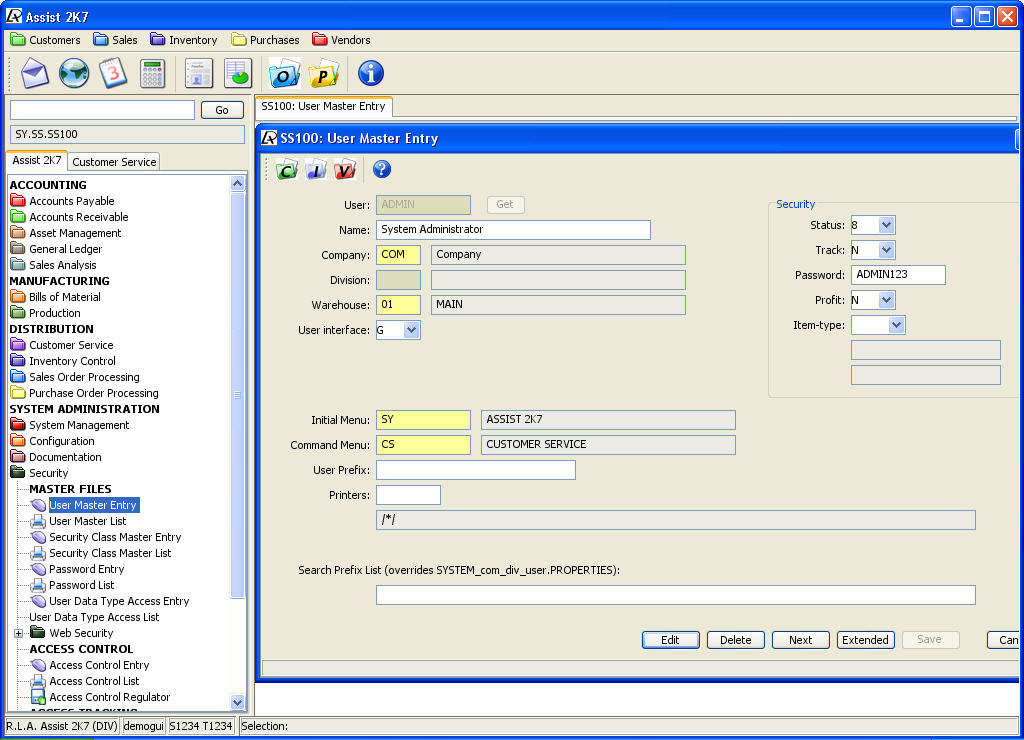Open Sales Analysis folder
This screenshot has width=1024, height=740.
click(54, 265)
